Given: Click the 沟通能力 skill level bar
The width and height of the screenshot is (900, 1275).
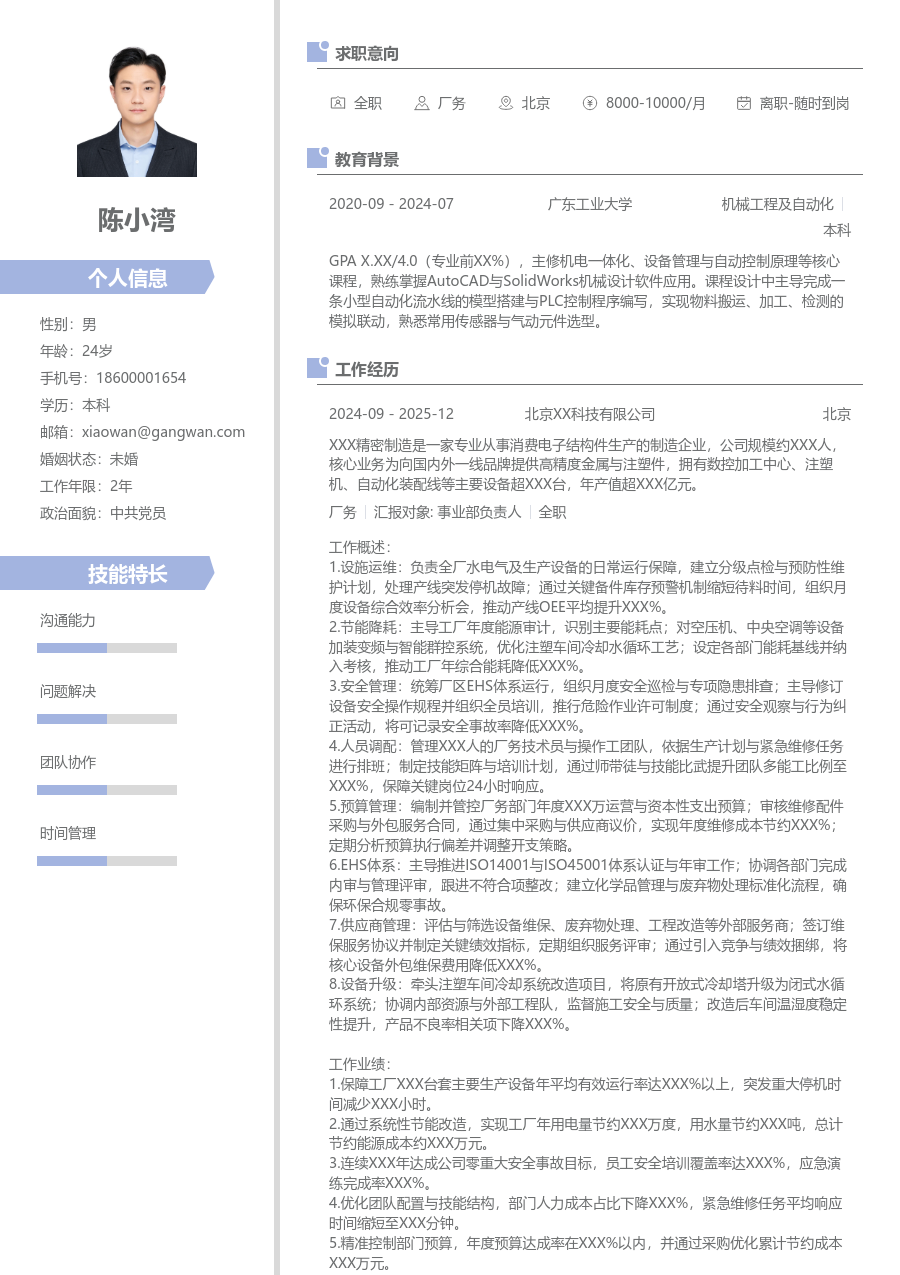Looking at the screenshot, I should coord(107,648).
